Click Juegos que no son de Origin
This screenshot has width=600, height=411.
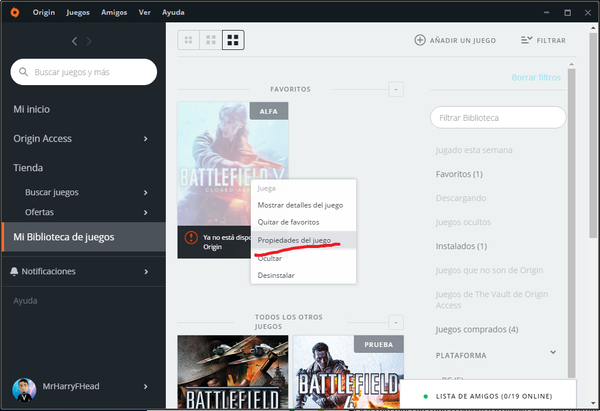click(x=489, y=270)
